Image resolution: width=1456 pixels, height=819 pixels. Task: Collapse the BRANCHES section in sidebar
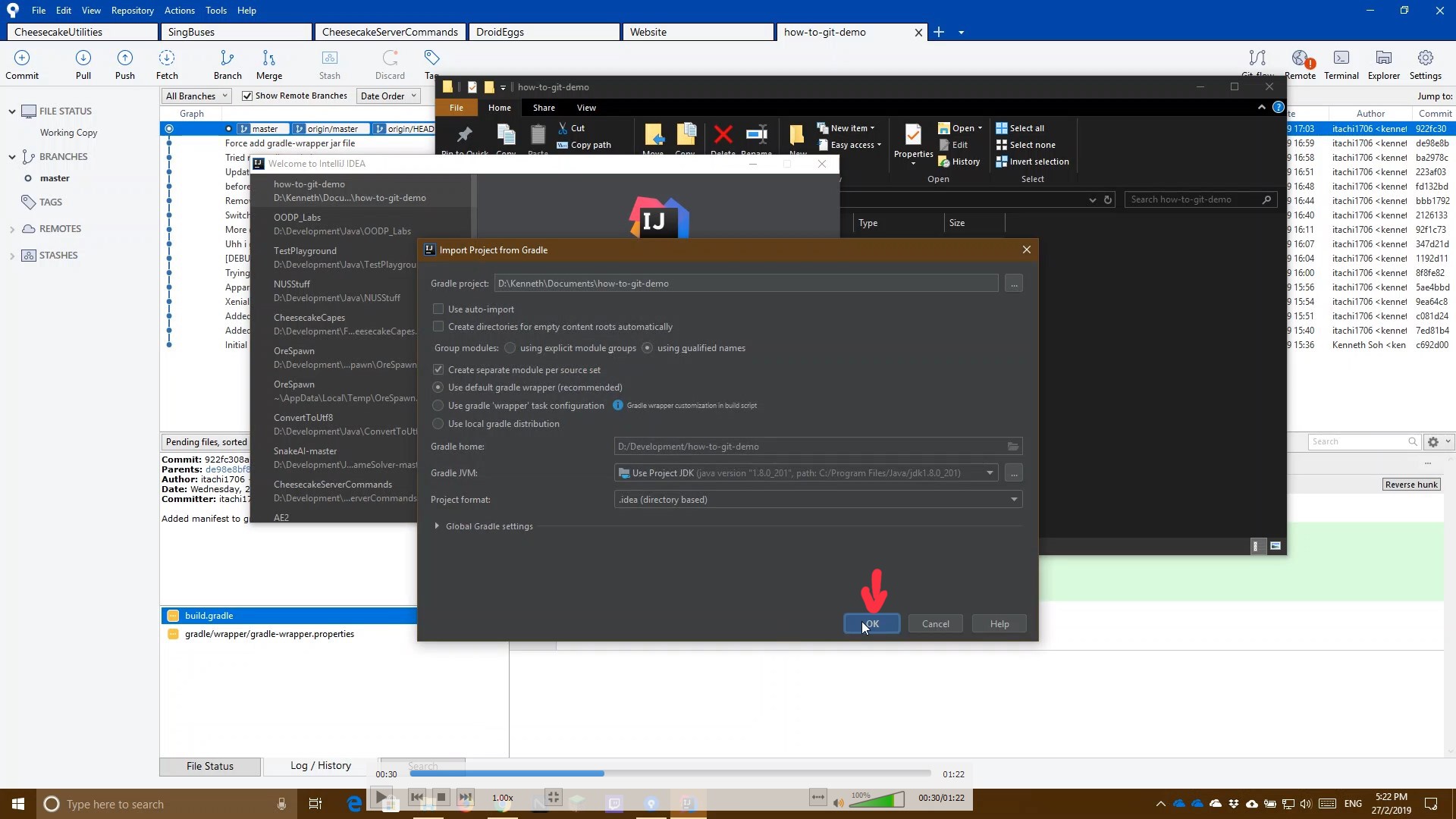tap(12, 157)
